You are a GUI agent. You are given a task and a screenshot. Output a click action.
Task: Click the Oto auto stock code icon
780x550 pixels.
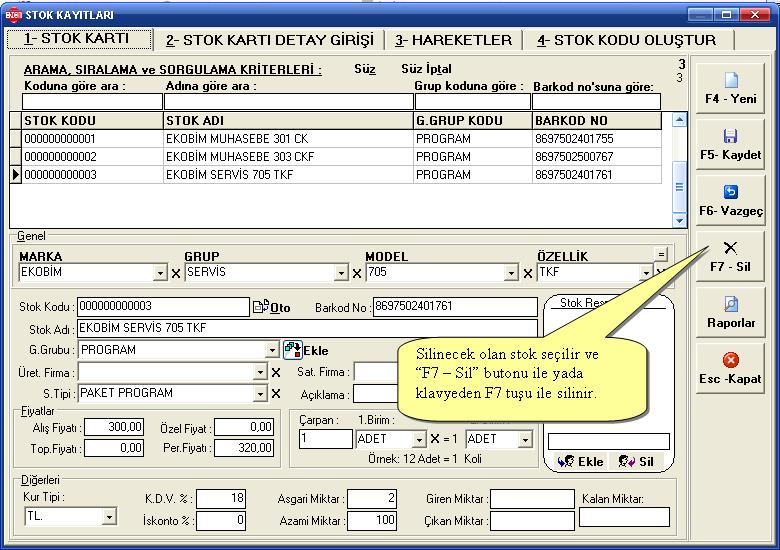tap(272, 307)
